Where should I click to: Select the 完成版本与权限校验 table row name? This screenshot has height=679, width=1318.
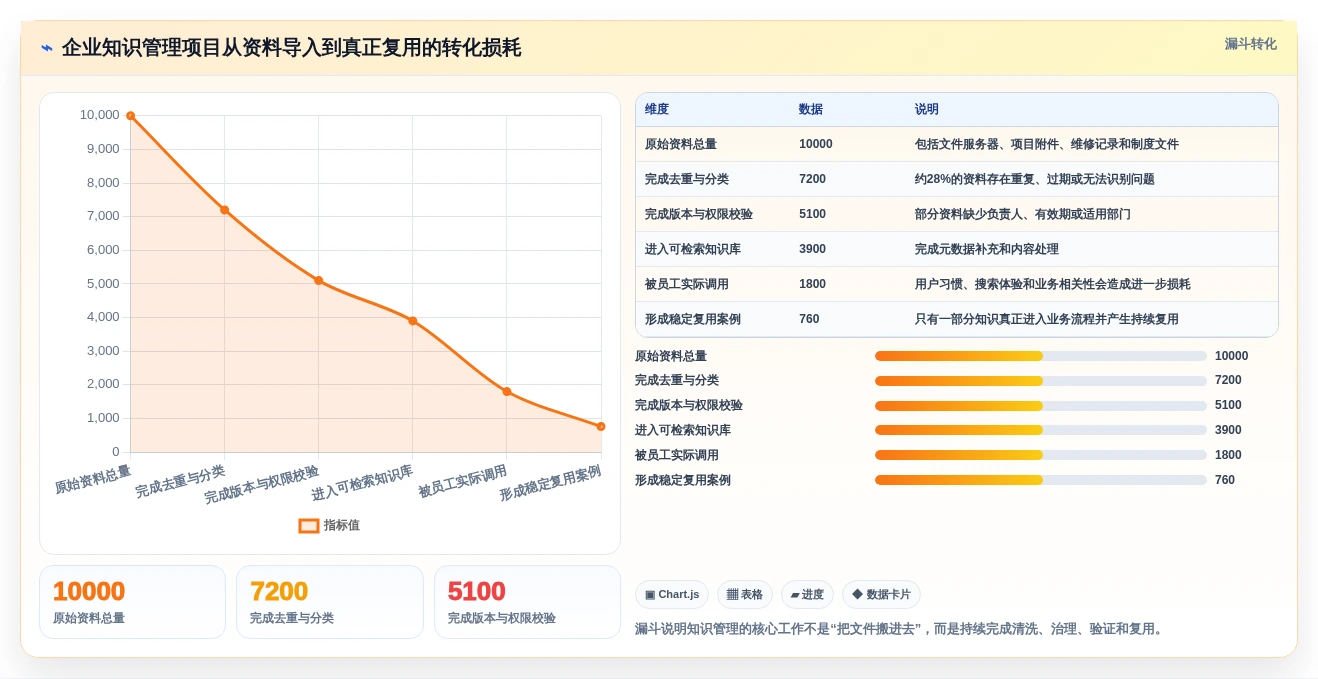click(699, 214)
